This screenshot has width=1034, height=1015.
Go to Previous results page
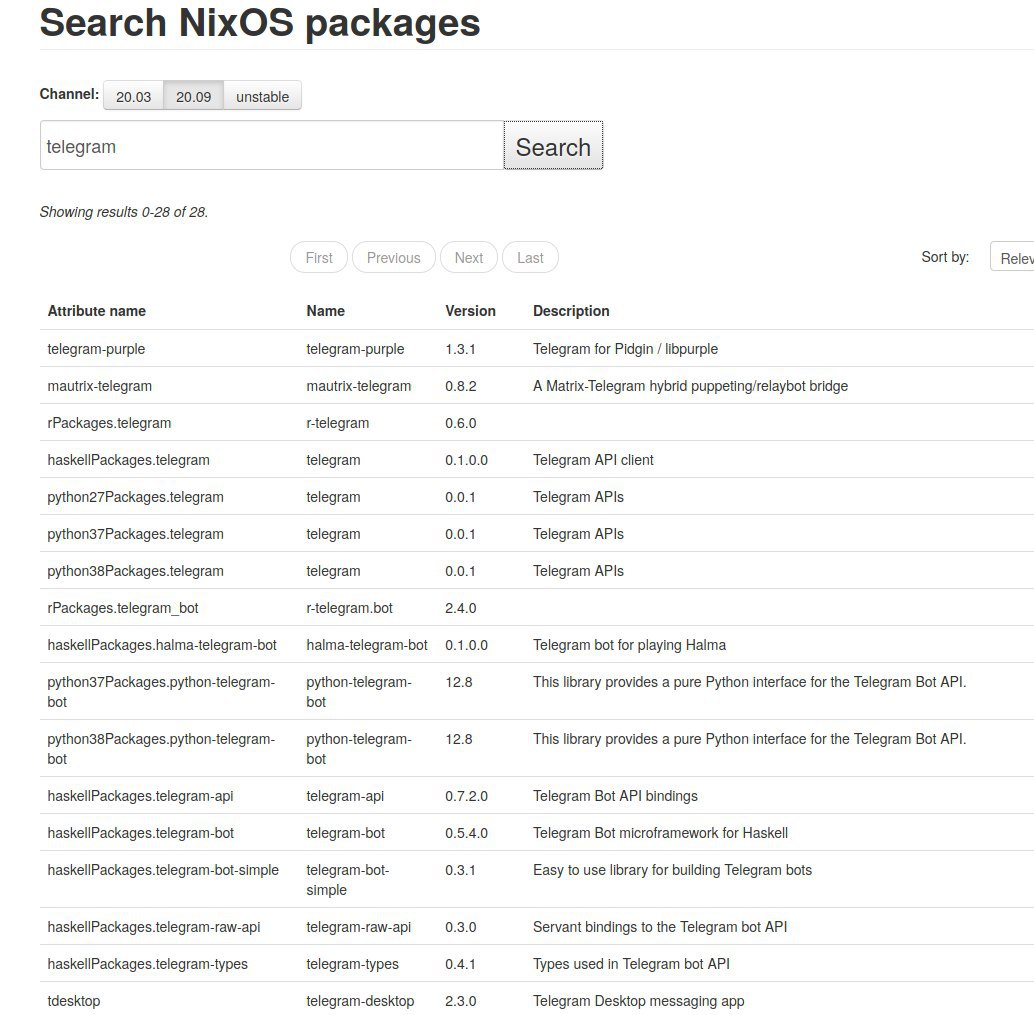pos(394,258)
